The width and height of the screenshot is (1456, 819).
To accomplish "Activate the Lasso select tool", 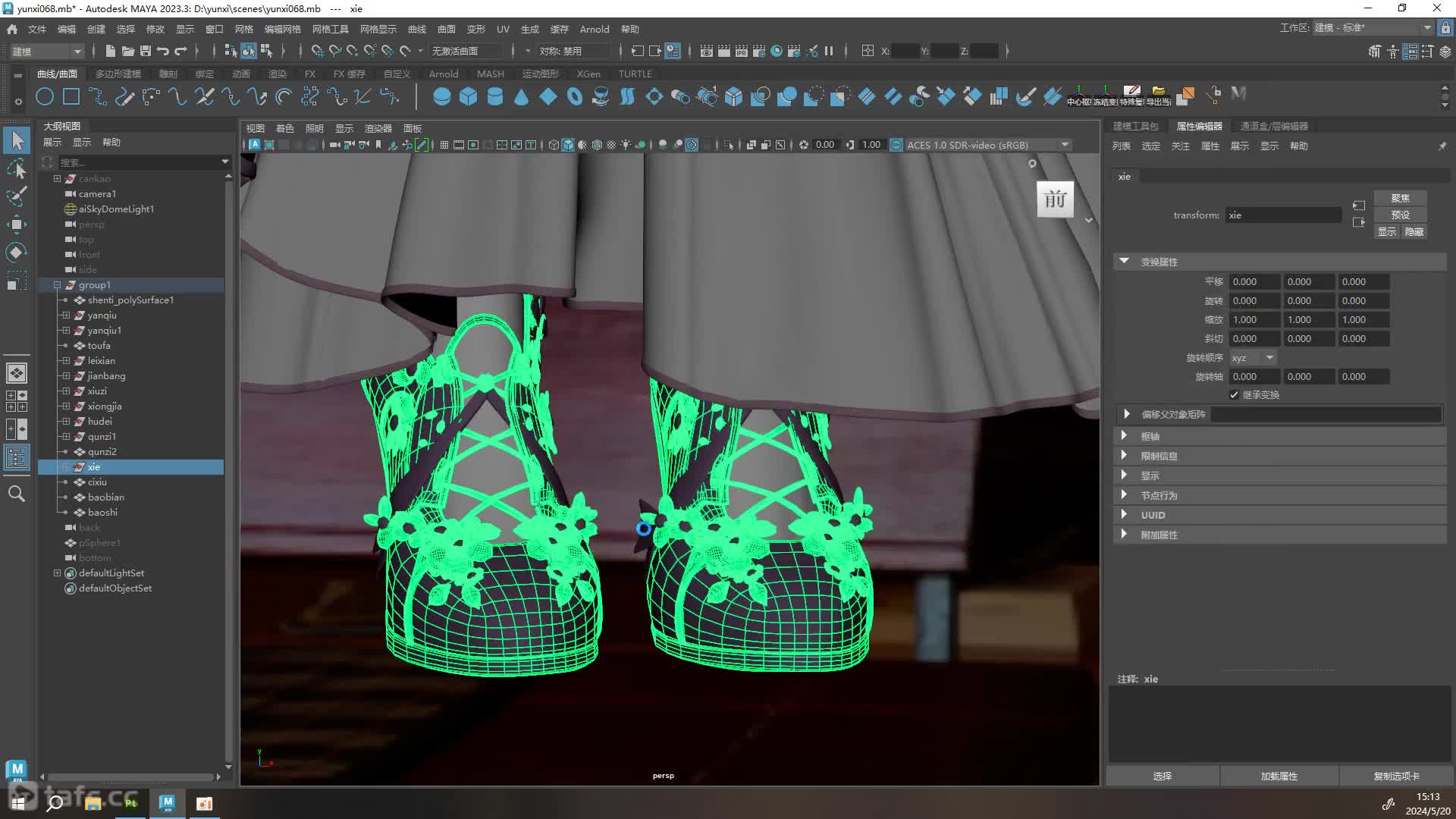I will pos(17,168).
